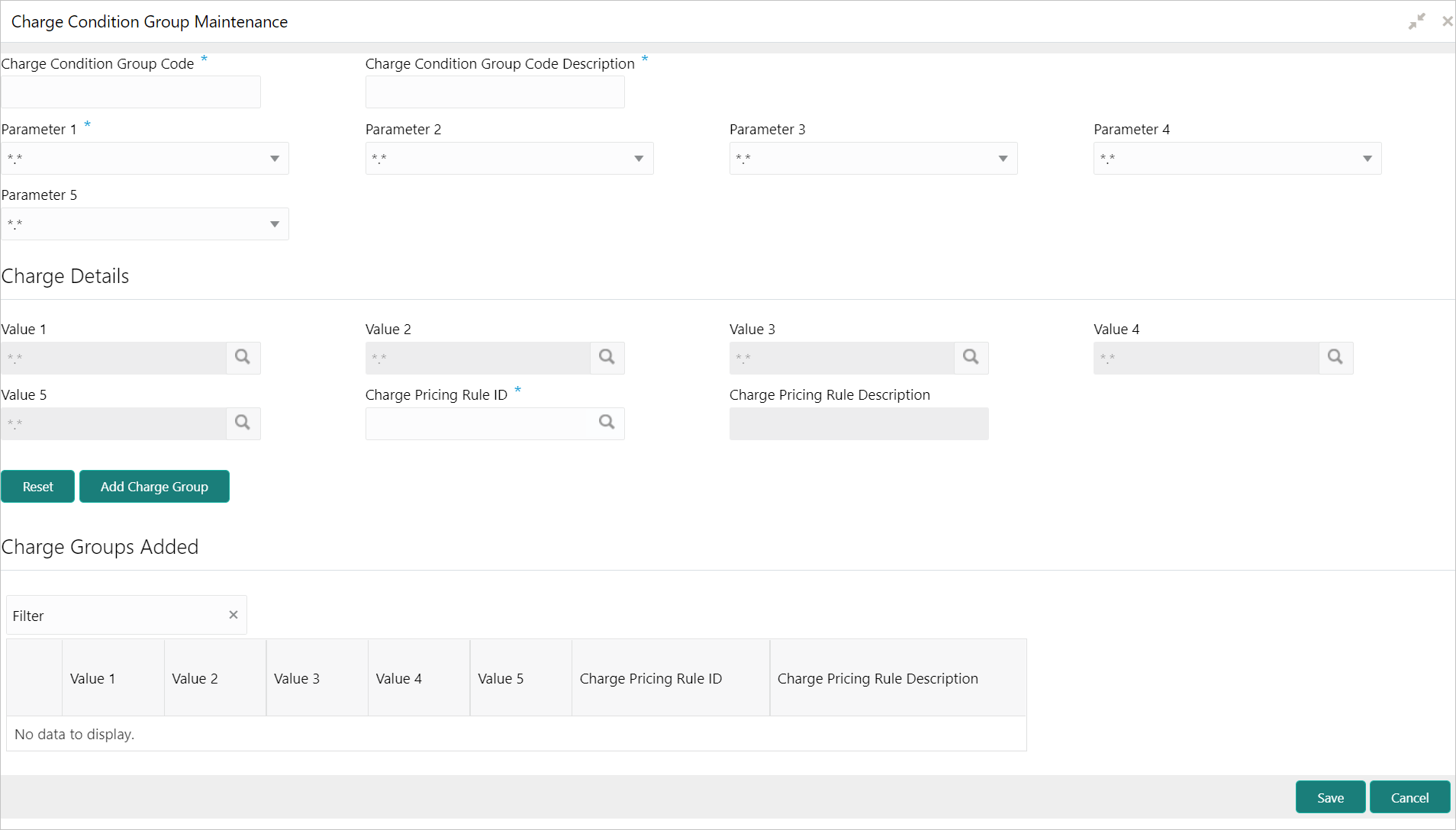
Task: Save the charge condition group
Action: pos(1330,797)
